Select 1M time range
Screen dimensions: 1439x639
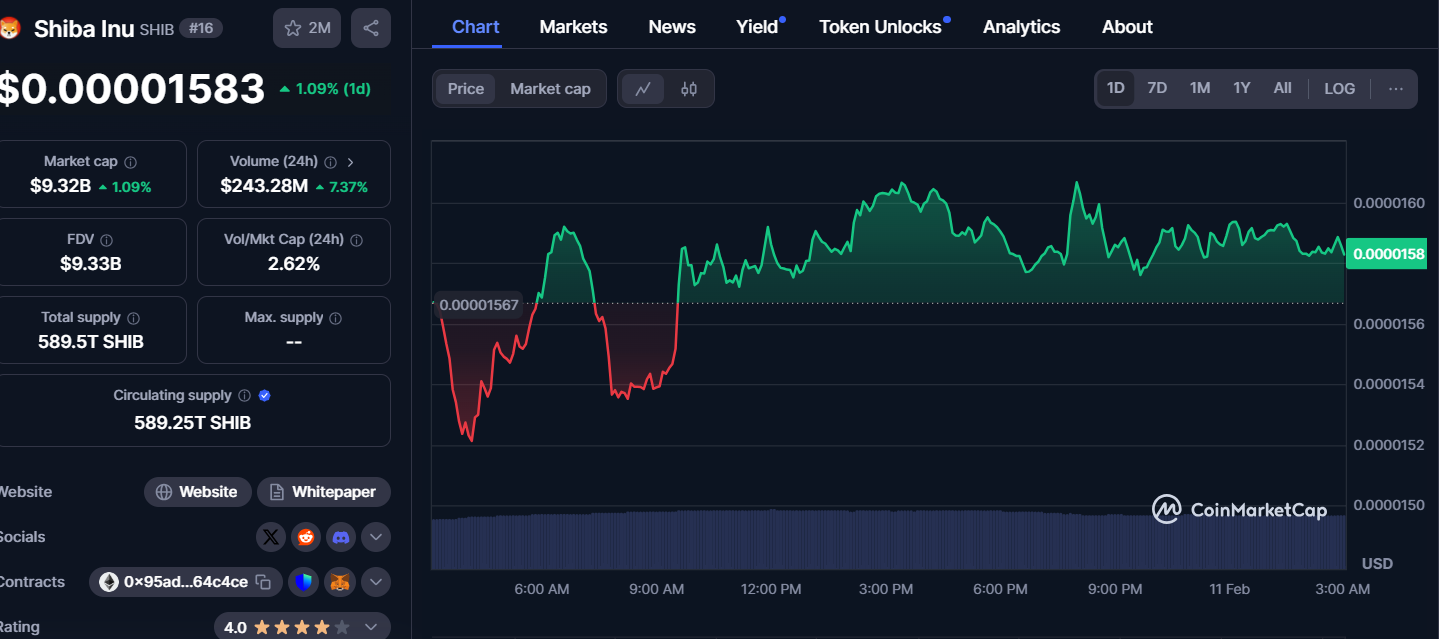click(x=1200, y=88)
